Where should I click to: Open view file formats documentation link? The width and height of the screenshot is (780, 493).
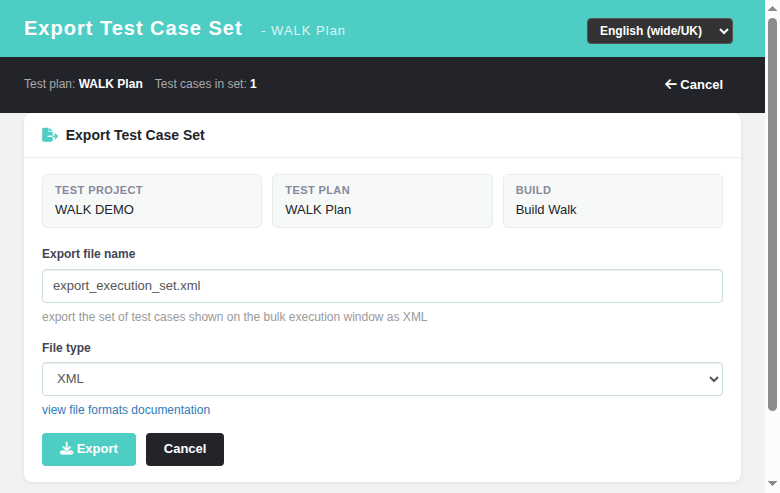126,410
